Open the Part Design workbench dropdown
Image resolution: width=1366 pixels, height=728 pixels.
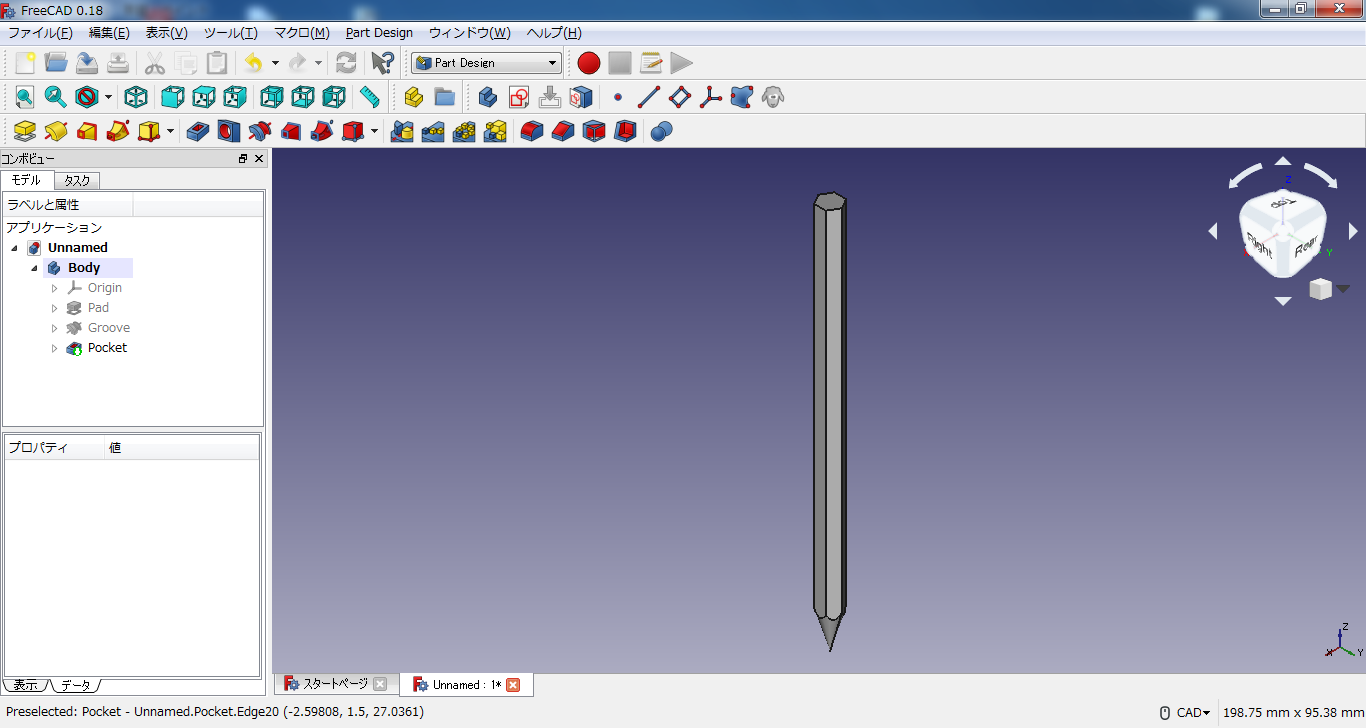(x=486, y=63)
